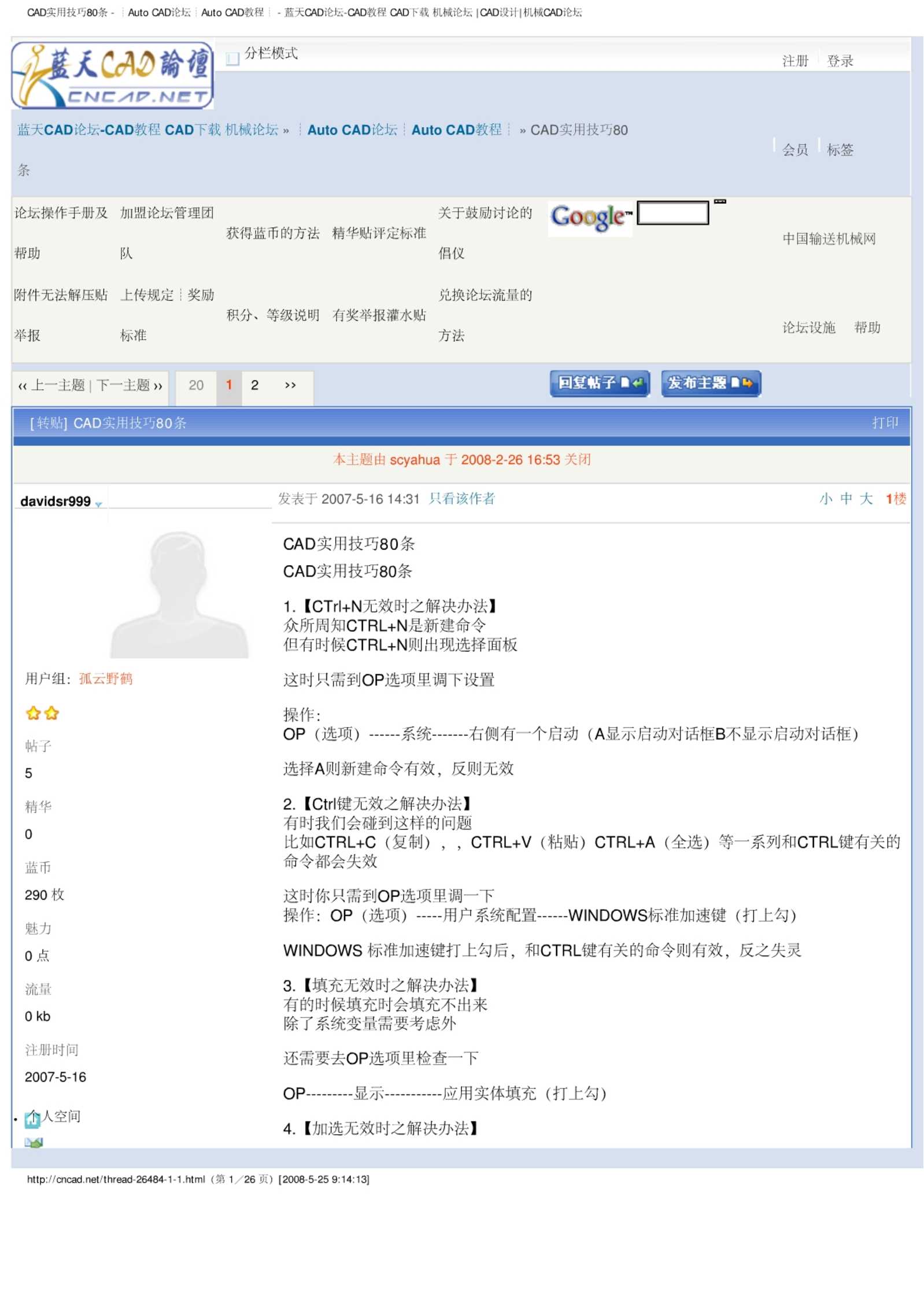Screen dimensions: 924x1299
Task: Open 获得蓝币的方法 link
Action: click(273, 233)
